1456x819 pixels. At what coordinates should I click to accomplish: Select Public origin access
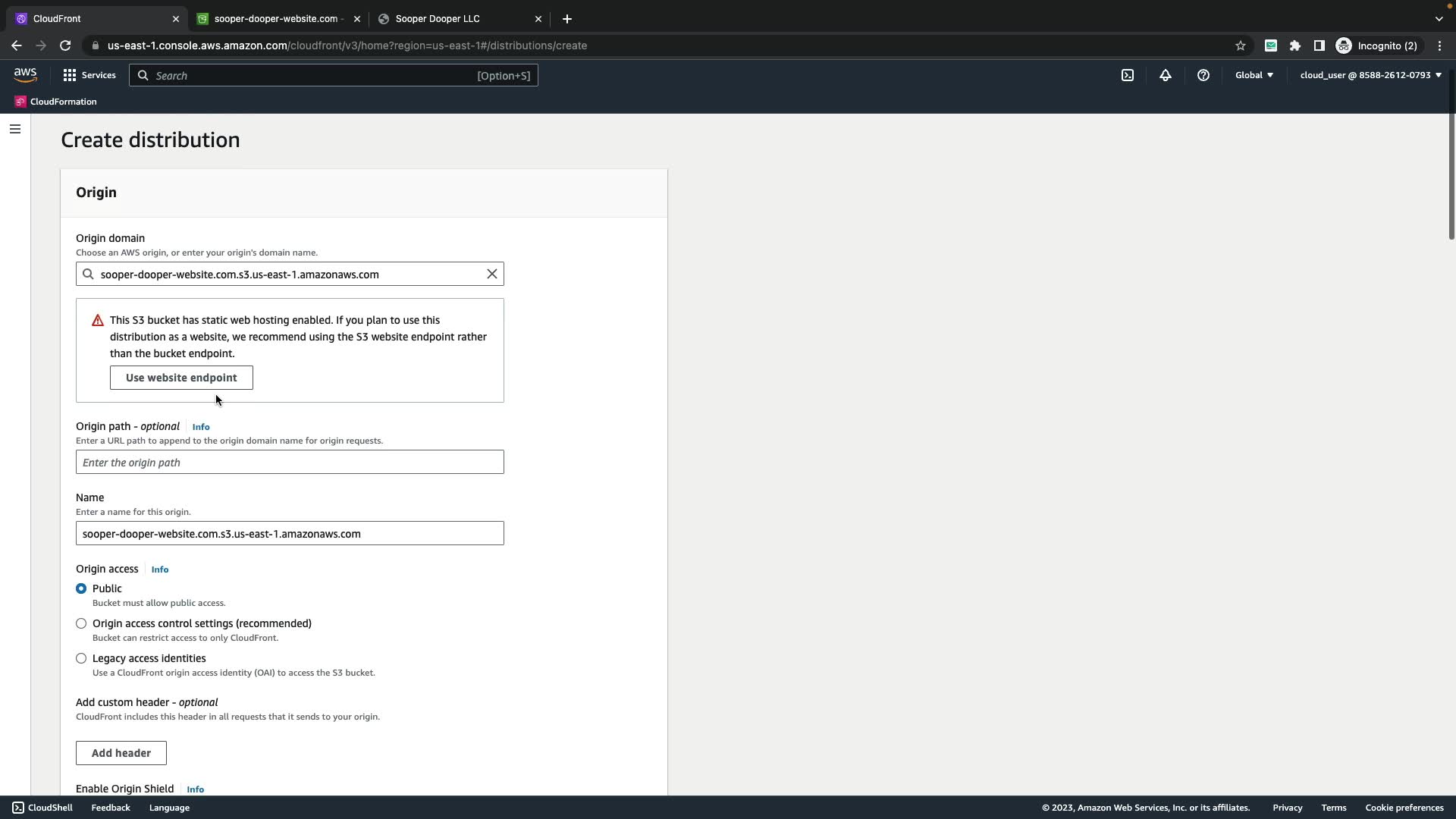[x=81, y=588]
